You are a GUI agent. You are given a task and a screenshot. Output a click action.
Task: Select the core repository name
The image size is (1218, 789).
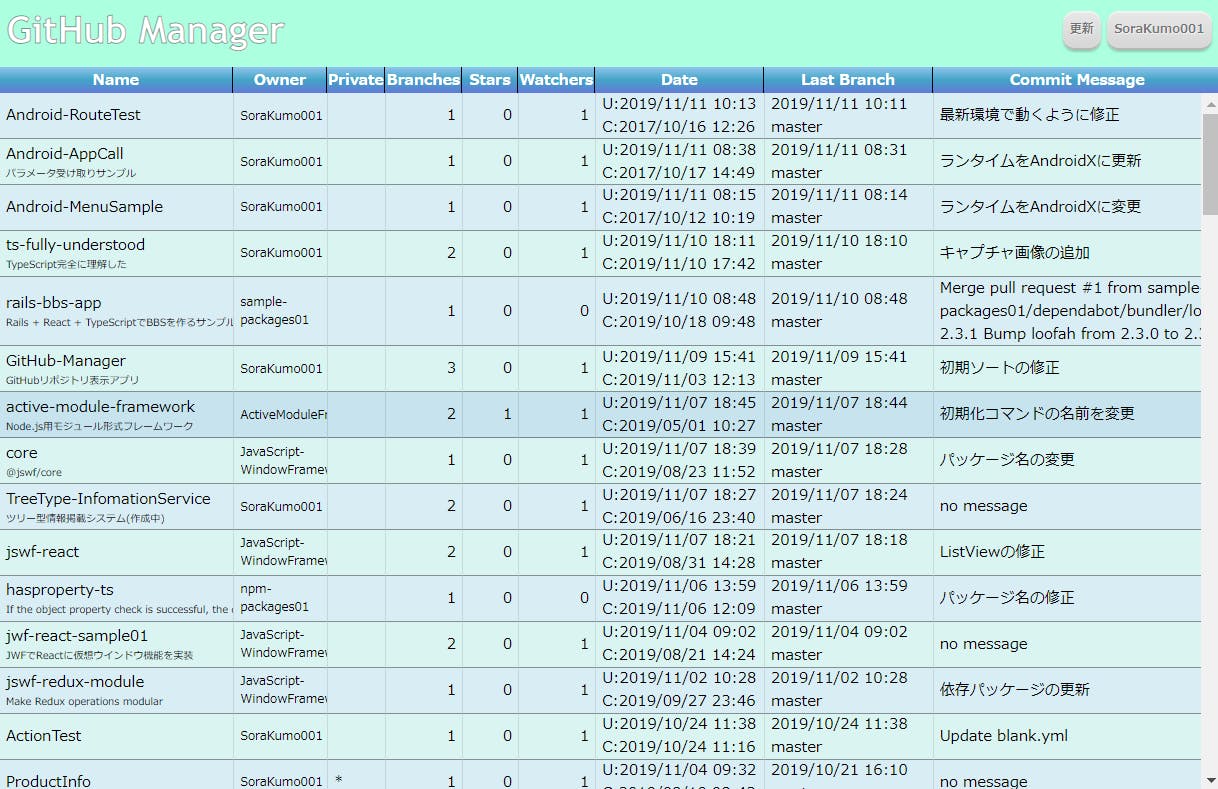pyautogui.click(x=21, y=453)
